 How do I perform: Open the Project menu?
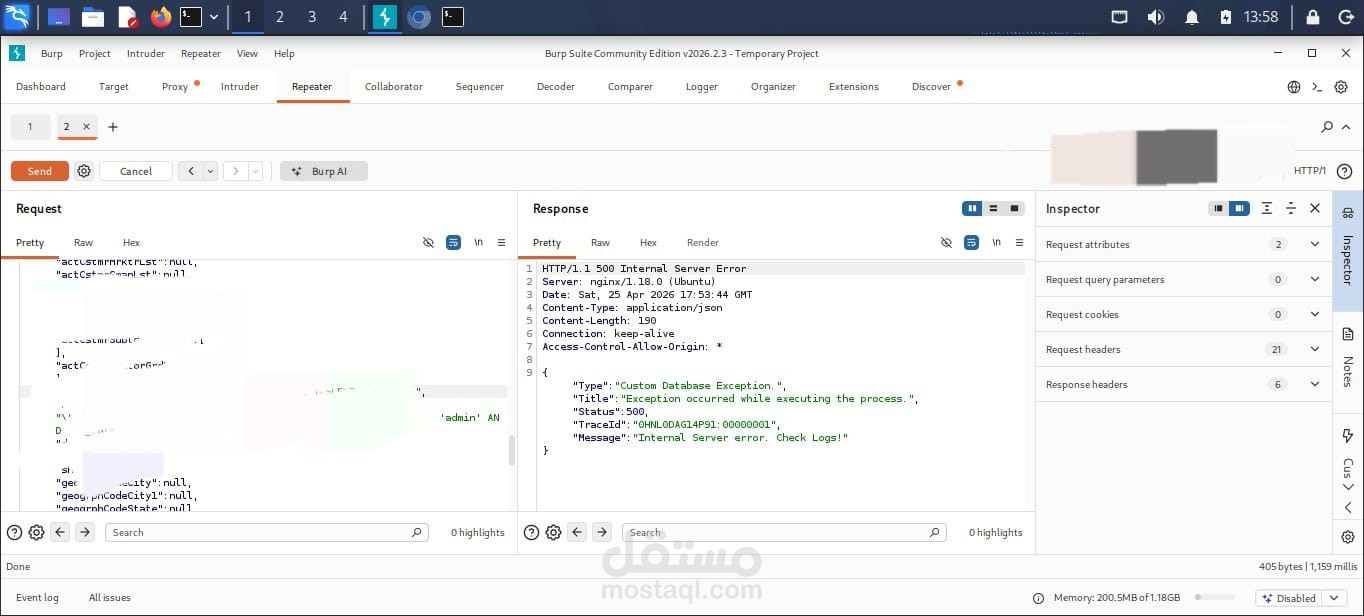point(95,53)
